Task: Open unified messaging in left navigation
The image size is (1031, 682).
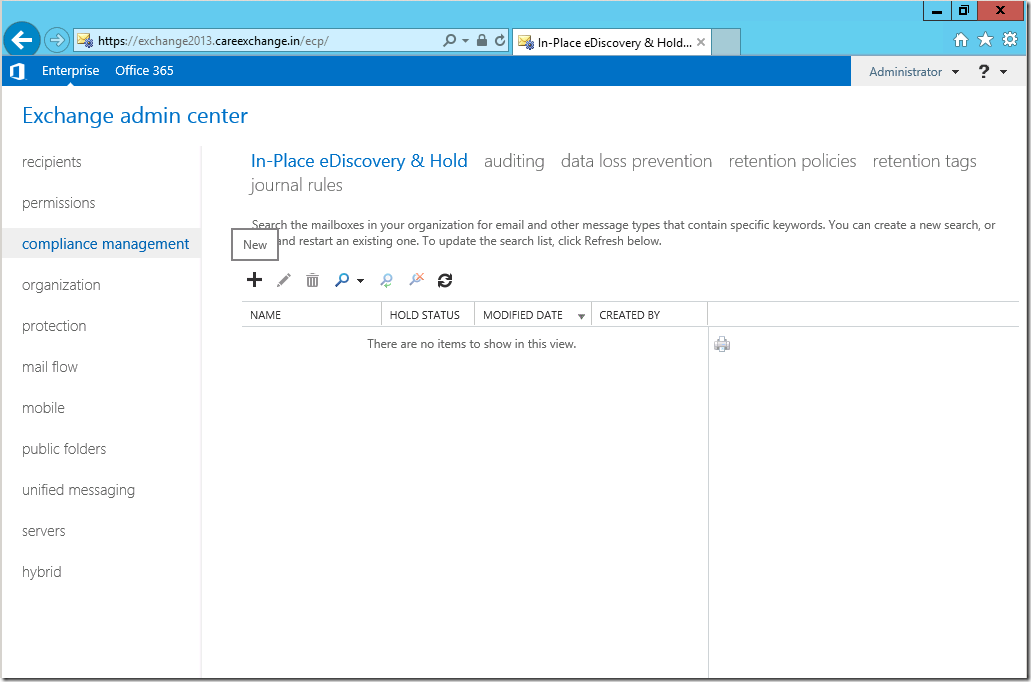Action: pyautogui.click(x=78, y=490)
